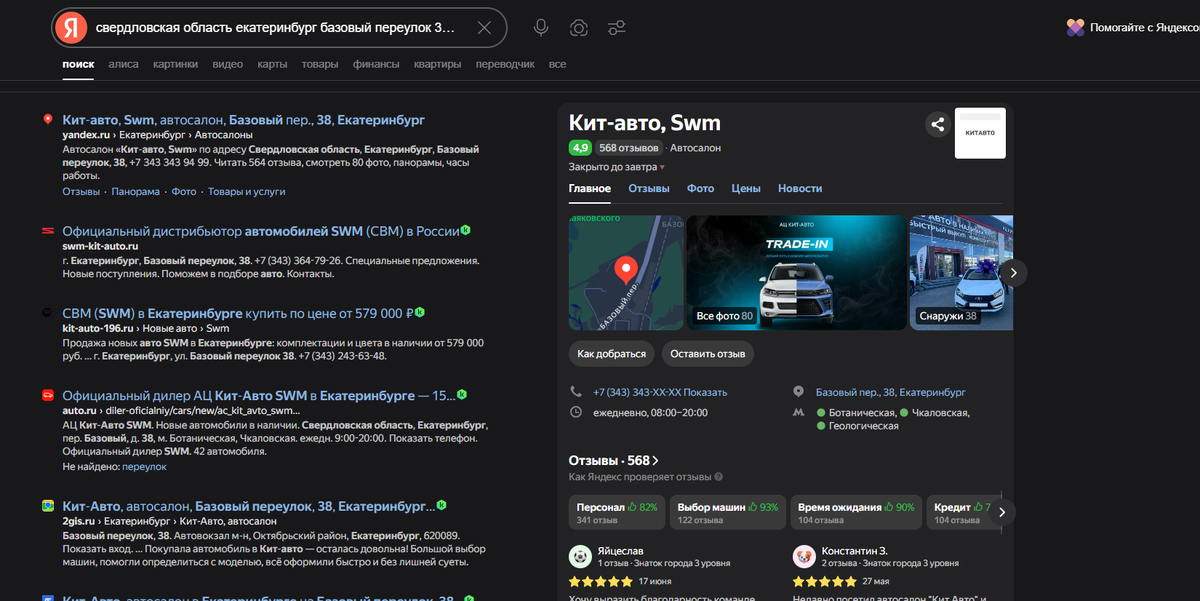The width and height of the screenshot is (1200, 601).
Task: Click the kit-auto-196.ru result favicon
Action: coord(47,313)
